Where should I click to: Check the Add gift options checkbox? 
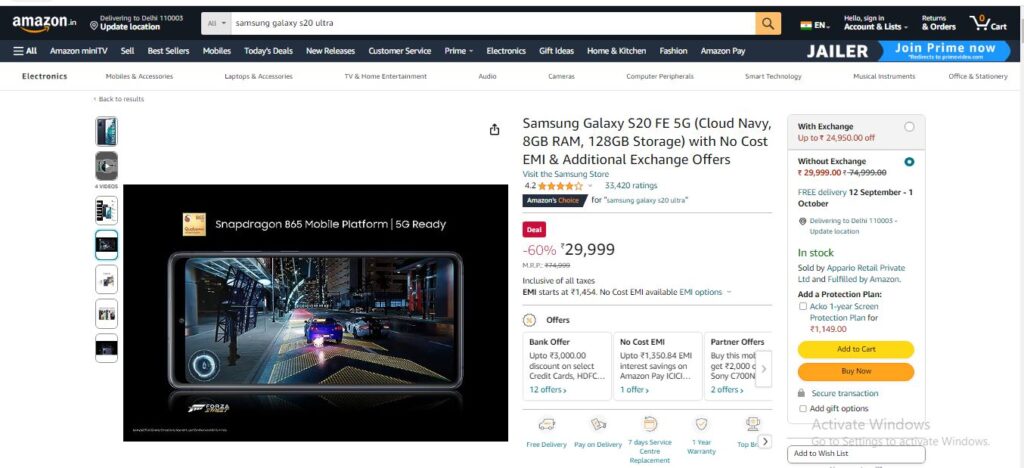pos(803,409)
